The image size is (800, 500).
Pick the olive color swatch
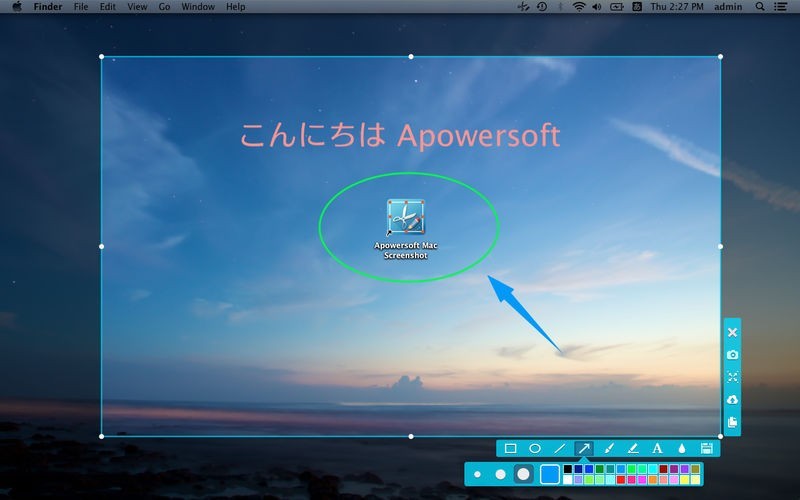695,469
